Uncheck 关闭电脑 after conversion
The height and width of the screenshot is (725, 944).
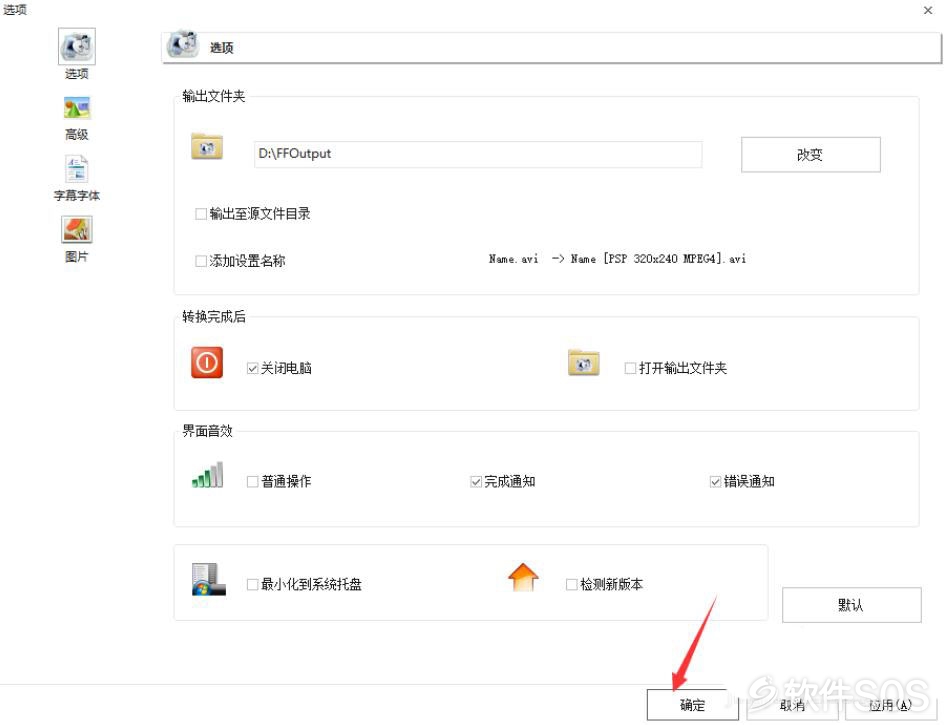(x=252, y=368)
